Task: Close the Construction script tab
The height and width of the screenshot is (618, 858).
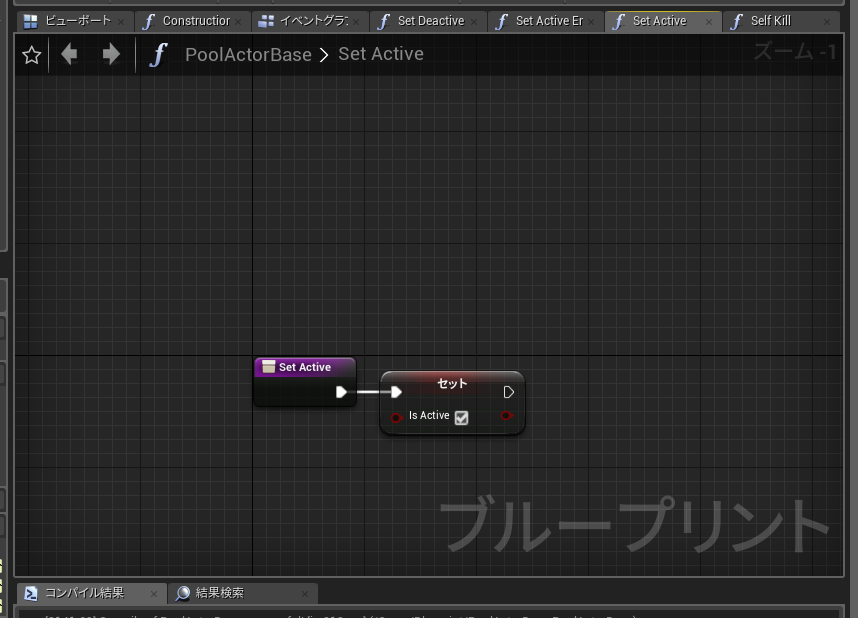Action: (x=238, y=22)
